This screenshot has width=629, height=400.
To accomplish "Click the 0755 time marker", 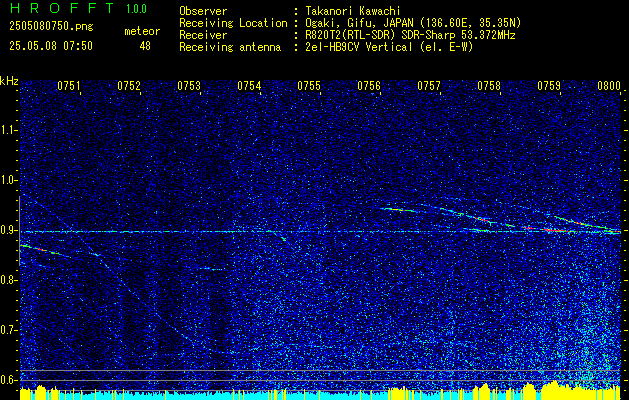I will [309, 86].
